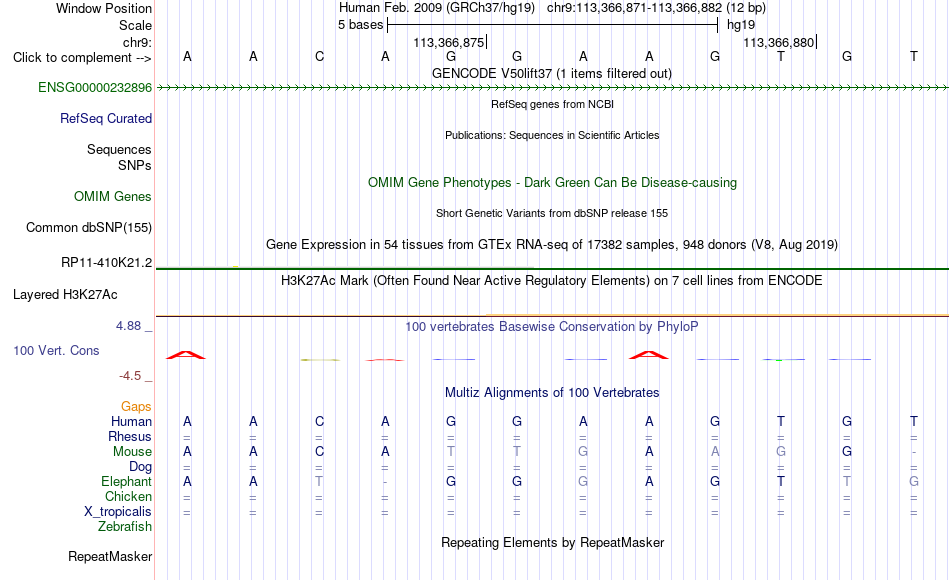Click the 'Human Feb. 2009 (GRCh37/hg19)' assembly text
The image size is (950, 580).
(437, 8)
